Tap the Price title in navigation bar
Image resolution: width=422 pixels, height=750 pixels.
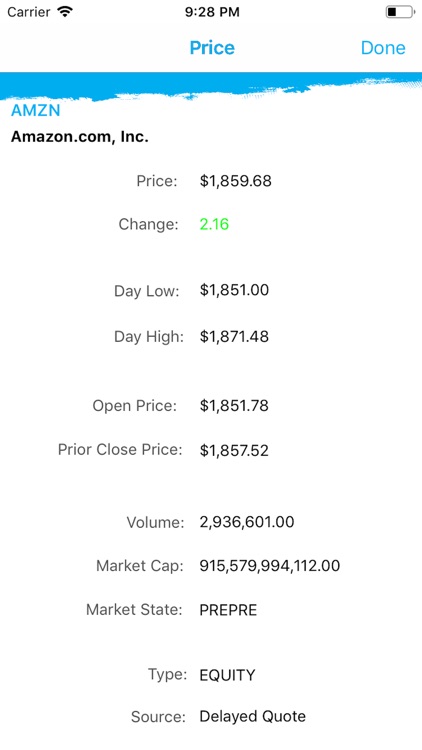pos(212,48)
